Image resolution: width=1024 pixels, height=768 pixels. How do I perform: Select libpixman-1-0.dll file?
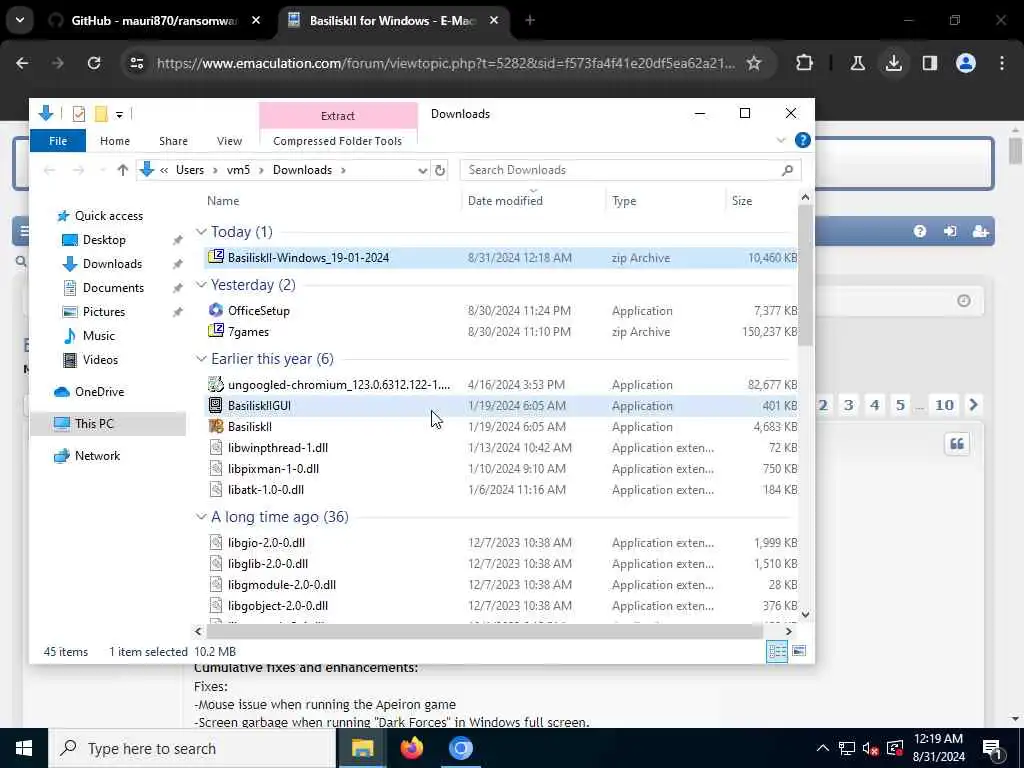273,468
